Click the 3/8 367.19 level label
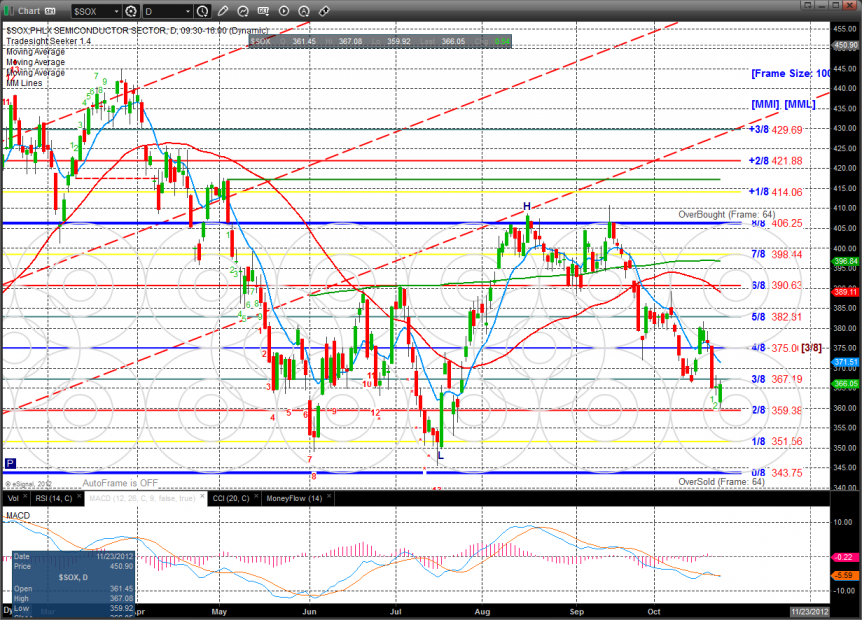 pos(777,379)
